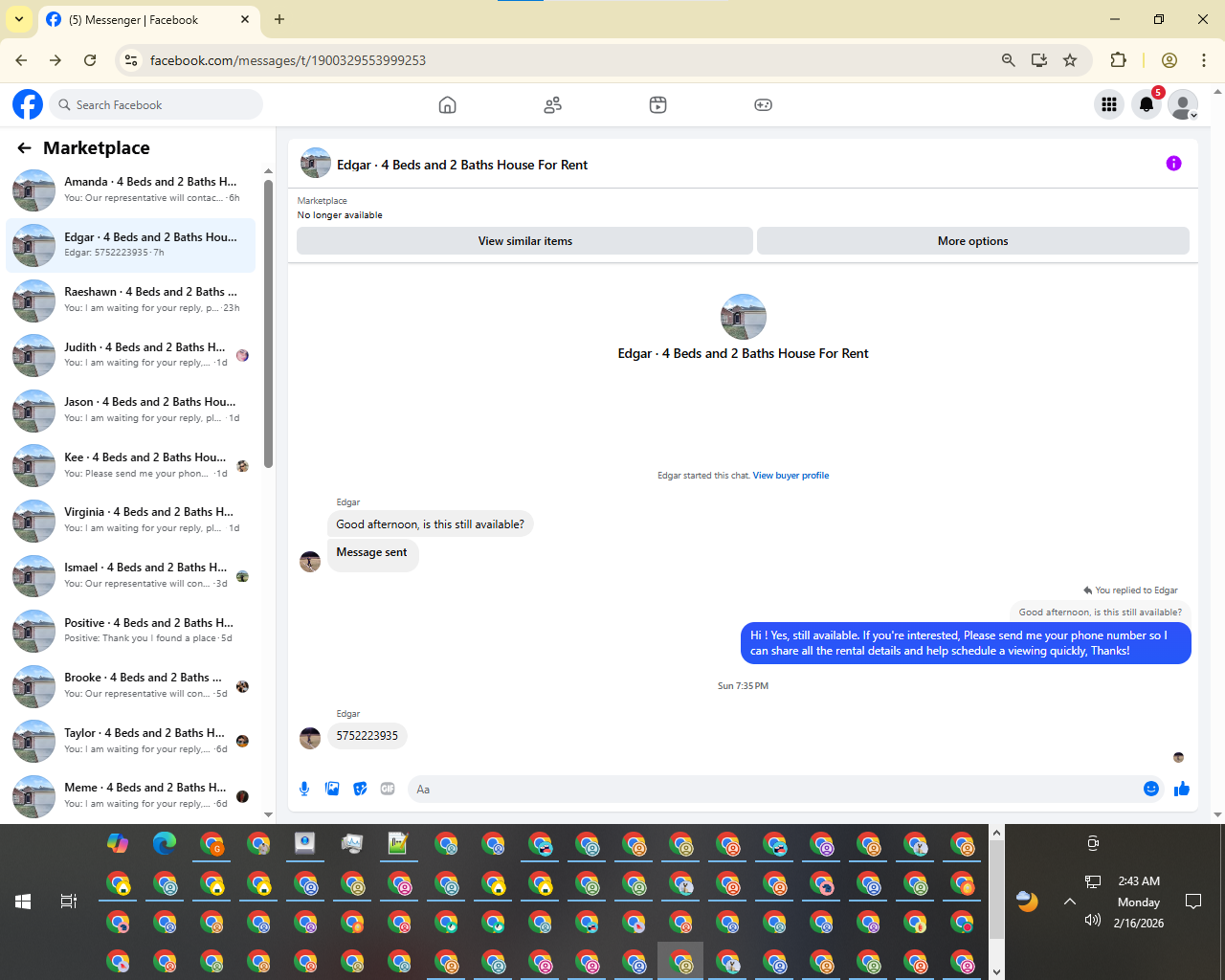Open the account profile menu

1184,105
